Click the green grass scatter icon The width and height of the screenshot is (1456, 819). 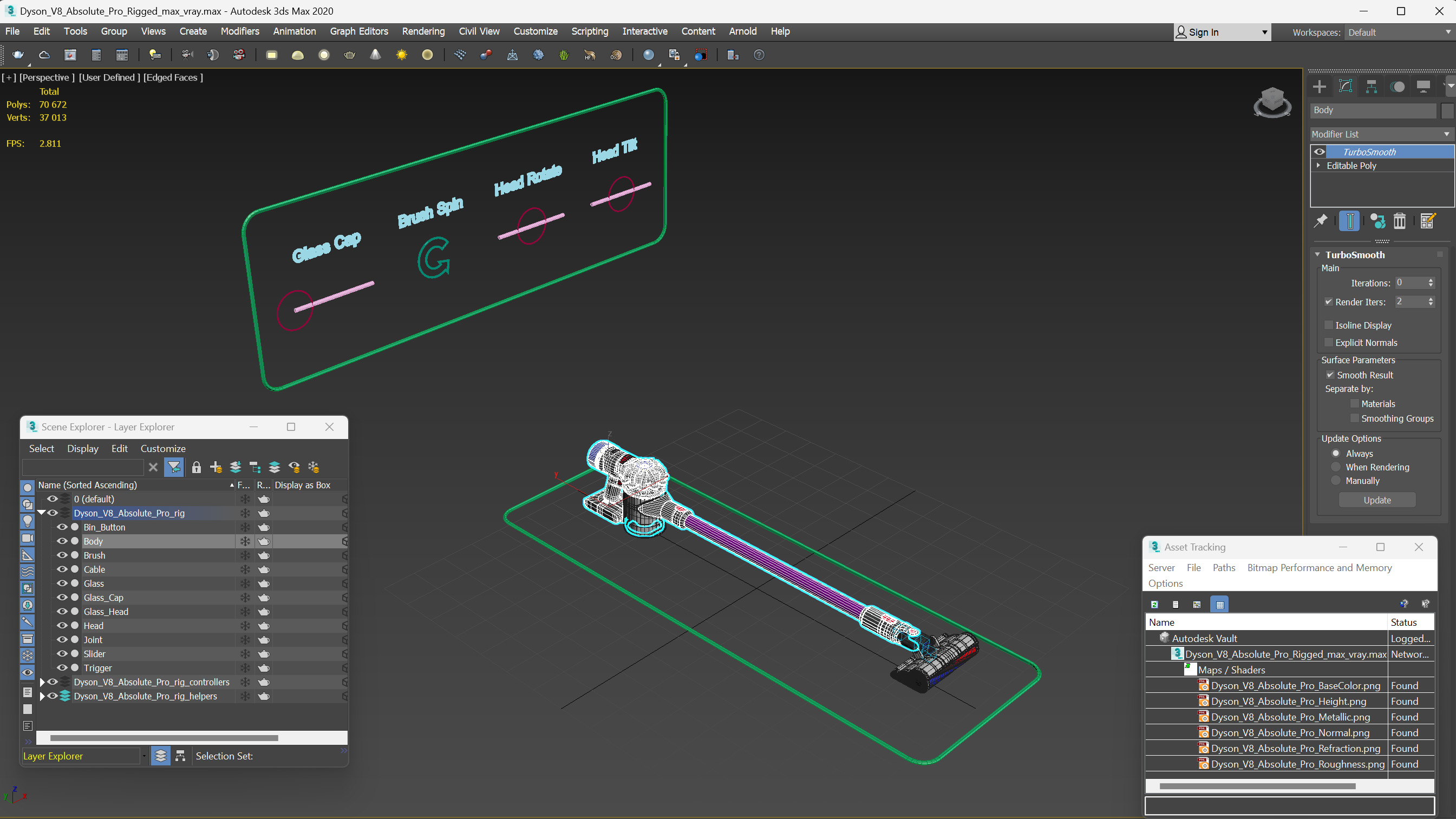[x=564, y=55]
